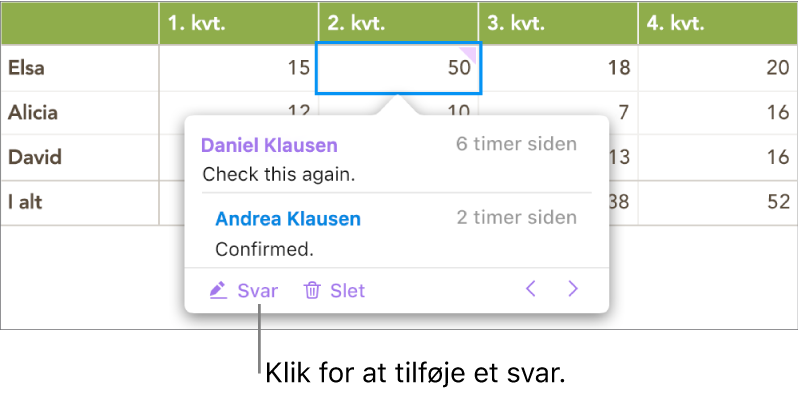Go to previous comment with left arrow

click(x=531, y=290)
